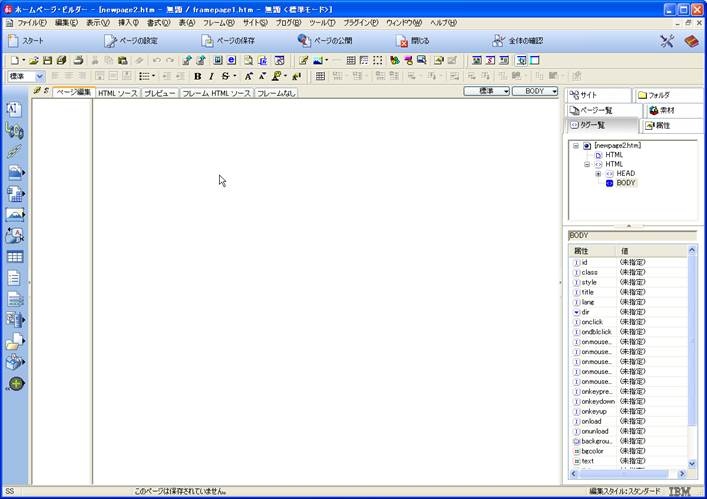This screenshot has height=499, width=707.
Task: Open the 挿入 (Insert) menu
Action: [x=128, y=22]
